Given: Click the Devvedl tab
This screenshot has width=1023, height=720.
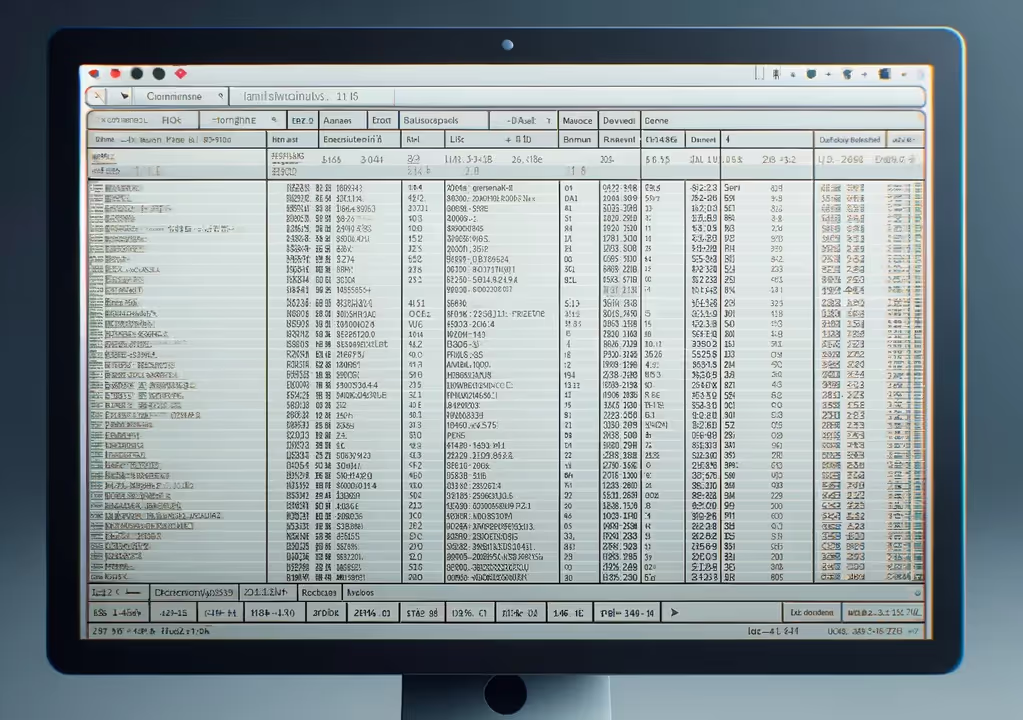Looking at the screenshot, I should [x=619, y=119].
